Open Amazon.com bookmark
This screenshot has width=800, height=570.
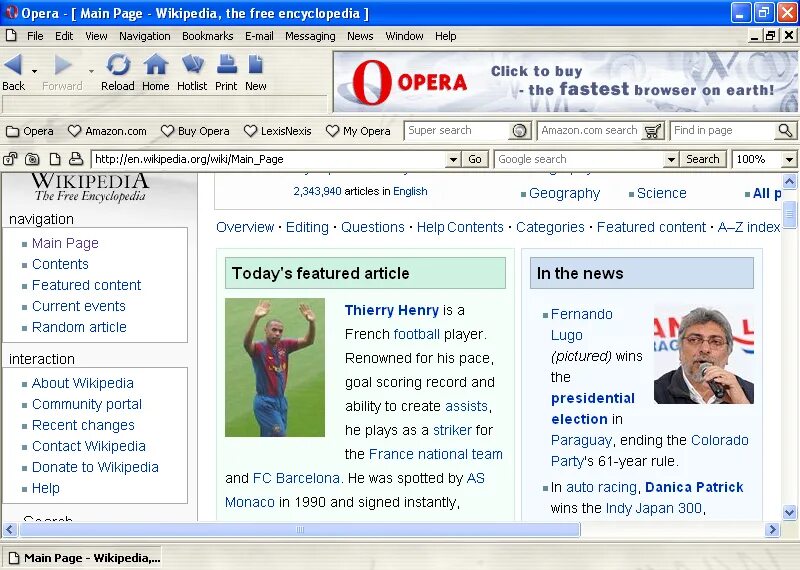[107, 131]
